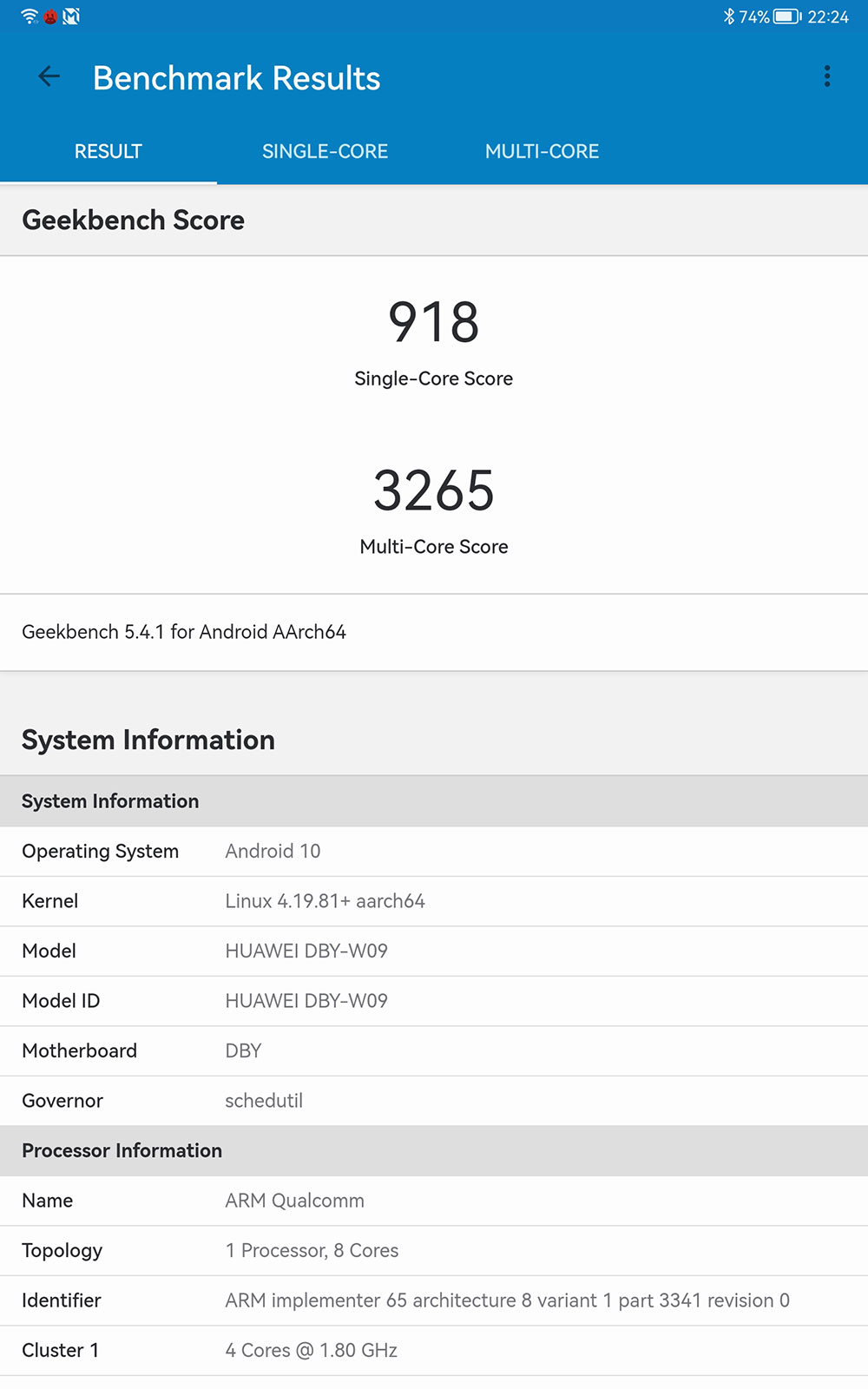Viewport: 868px width, 1389px height.
Task: Tap the Cluster 1 row
Action: (x=433, y=1351)
